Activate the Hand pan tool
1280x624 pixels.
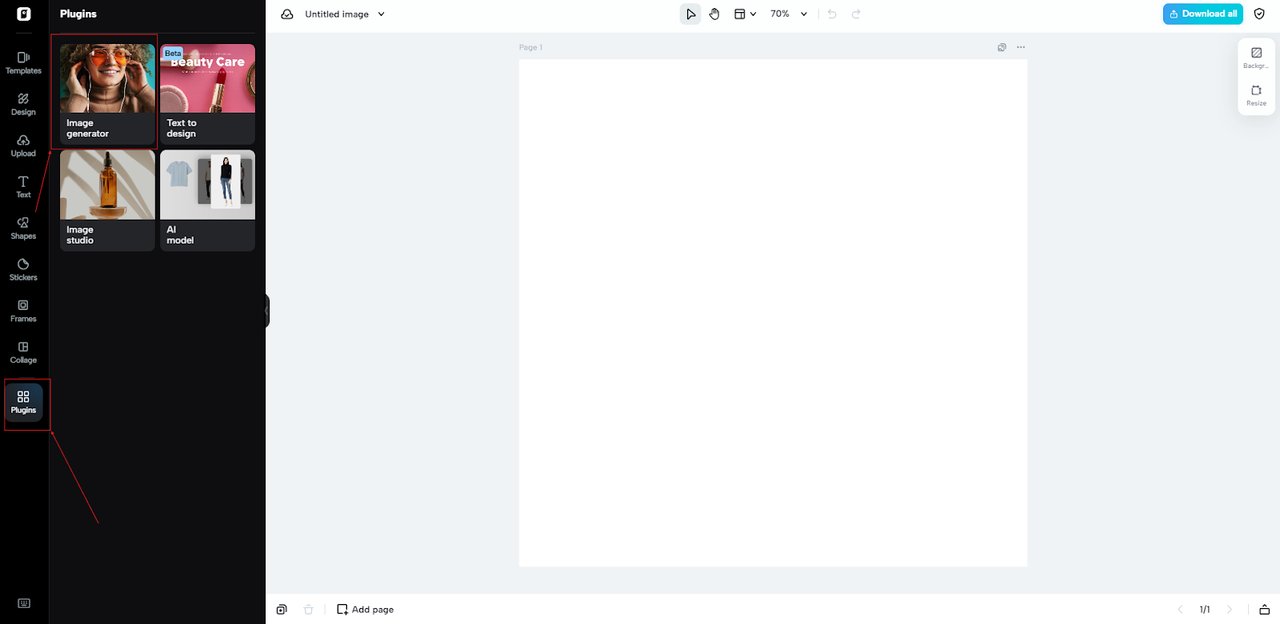[x=714, y=13]
